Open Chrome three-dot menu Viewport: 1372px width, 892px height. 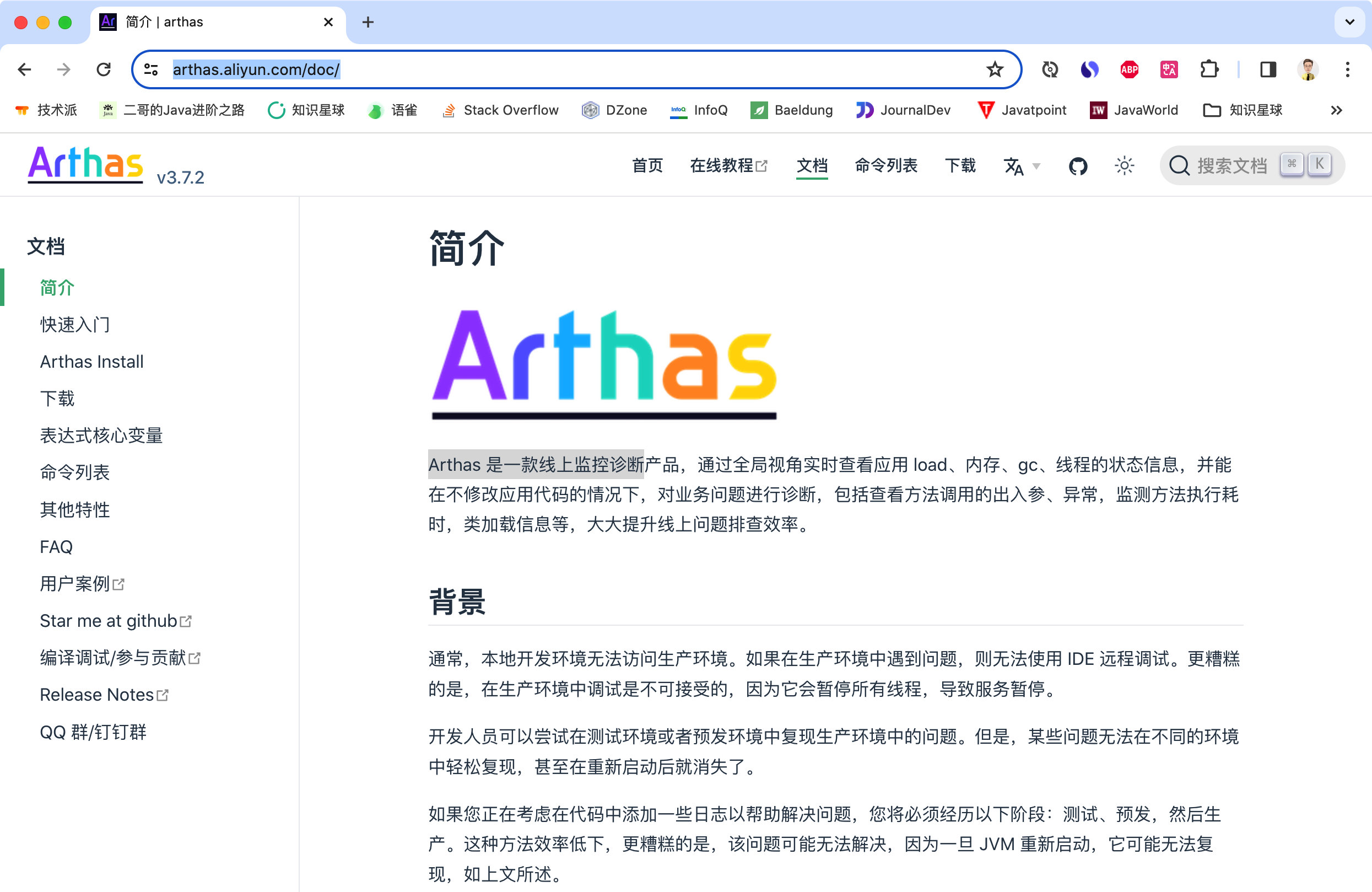coord(1347,70)
